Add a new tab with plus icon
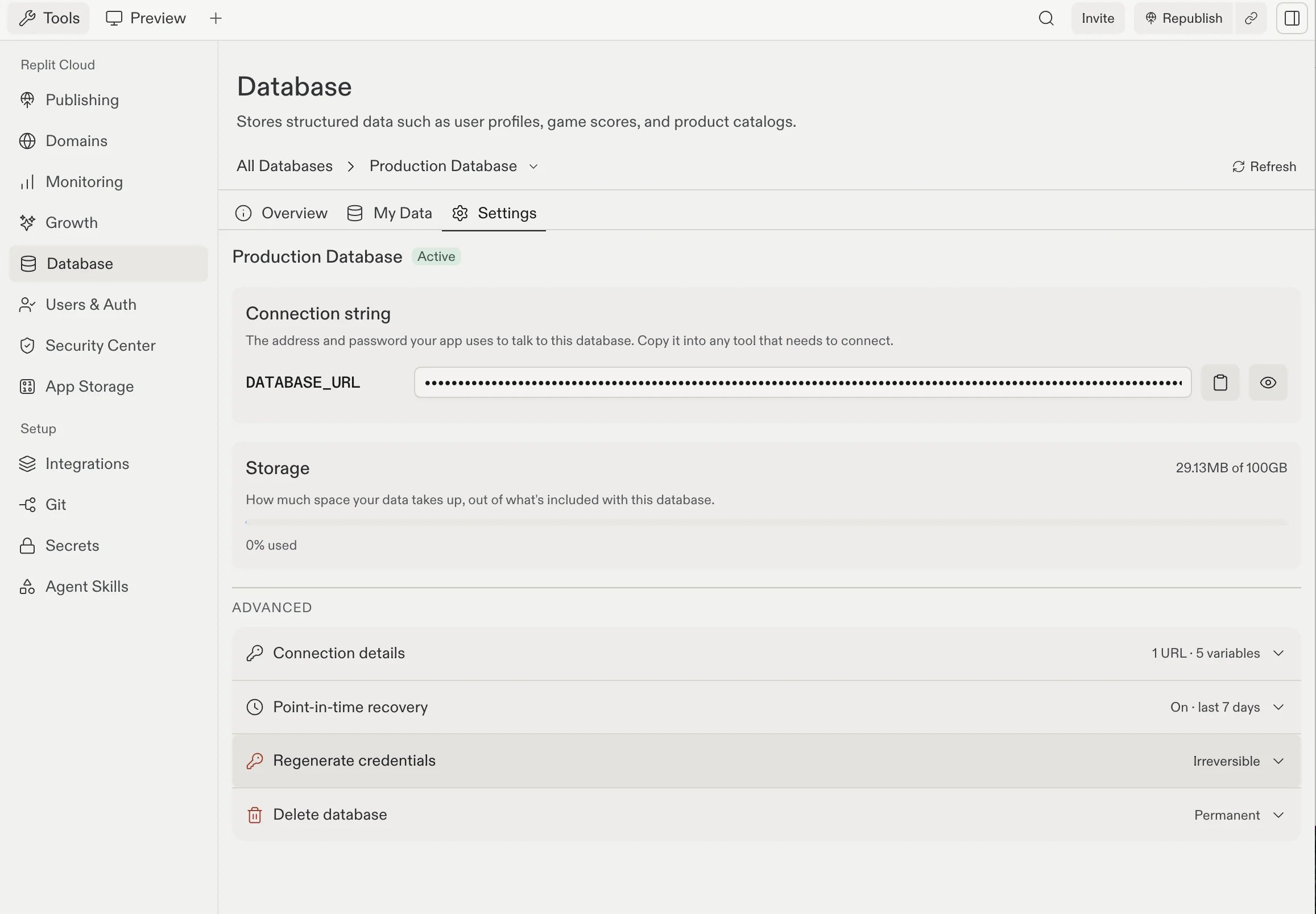 click(216, 18)
